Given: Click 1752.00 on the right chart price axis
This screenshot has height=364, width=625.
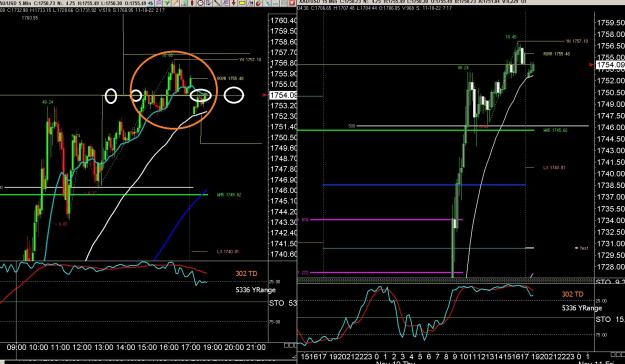Looking at the screenshot, I should pyautogui.click(x=610, y=81).
